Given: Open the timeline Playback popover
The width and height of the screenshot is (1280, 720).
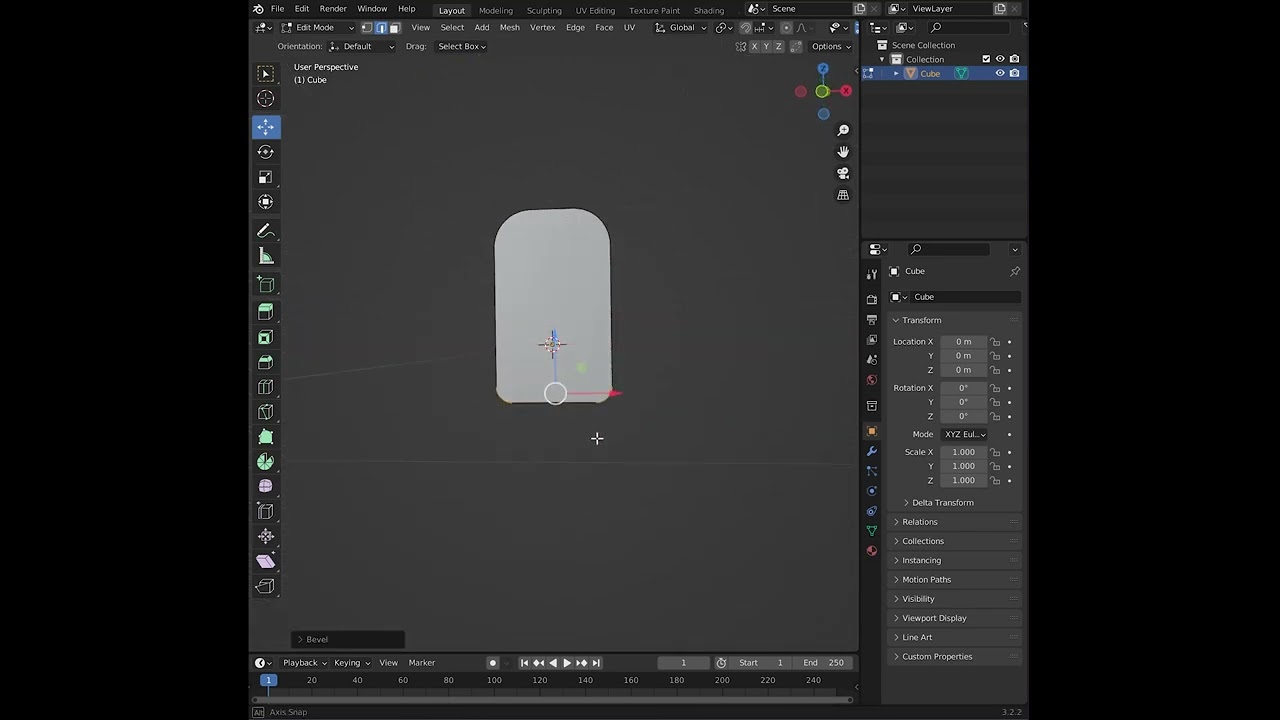Looking at the screenshot, I should pyautogui.click(x=304, y=663).
